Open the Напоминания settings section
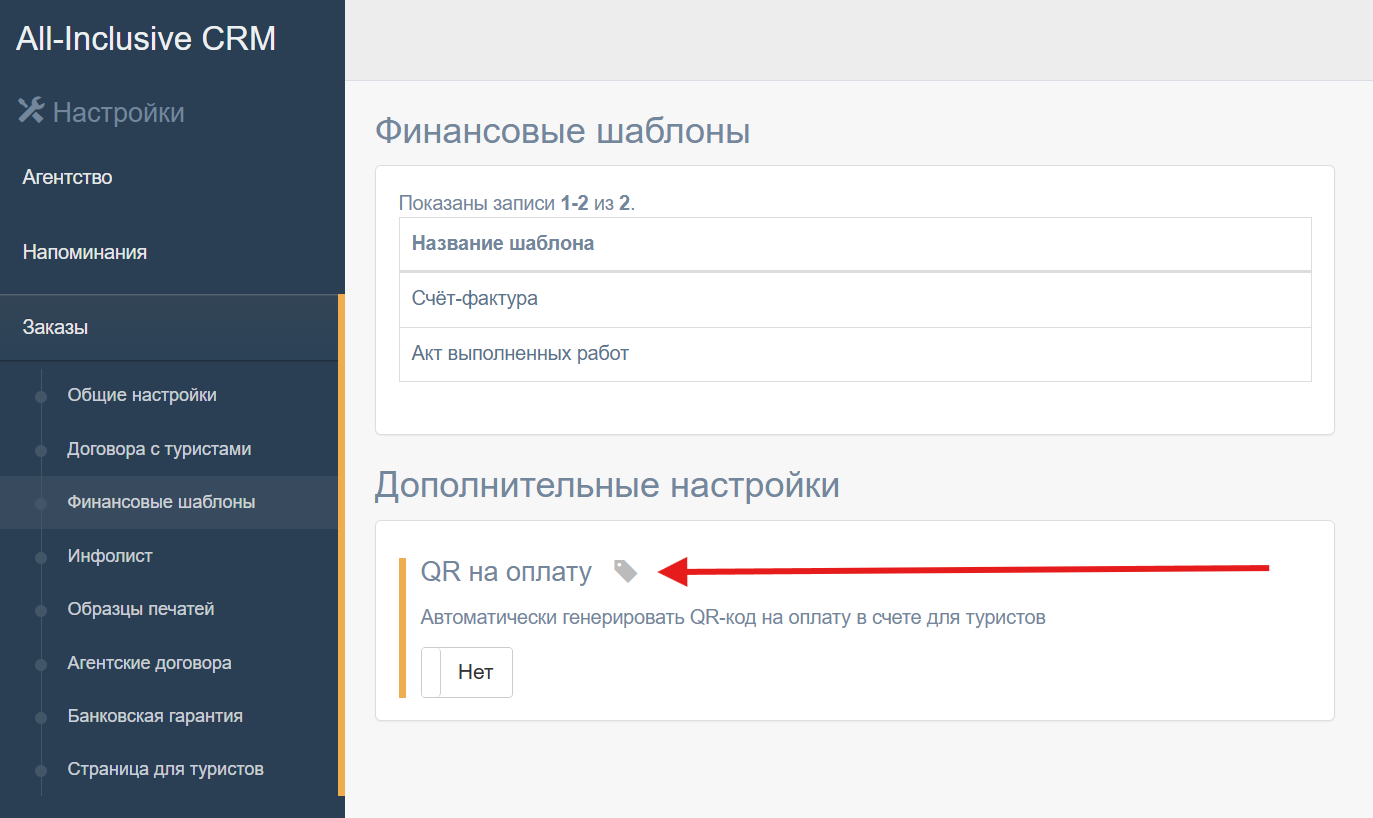 tap(85, 252)
